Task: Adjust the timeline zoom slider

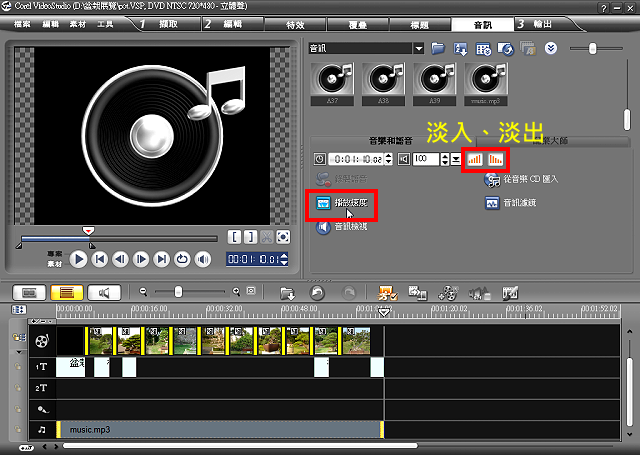Action: click(178, 291)
